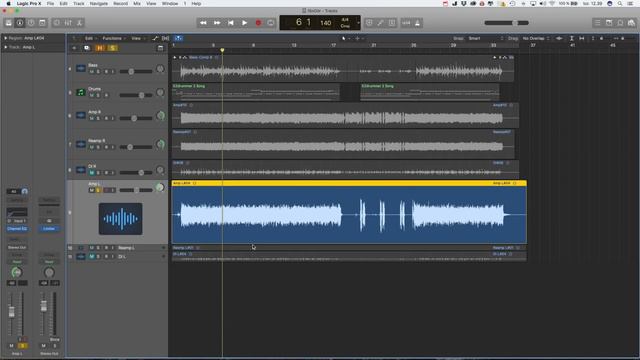Image resolution: width=640 pixels, height=360 pixels.
Task: Open the Mix menu in menu bar
Action: pyautogui.click(x=137, y=3)
